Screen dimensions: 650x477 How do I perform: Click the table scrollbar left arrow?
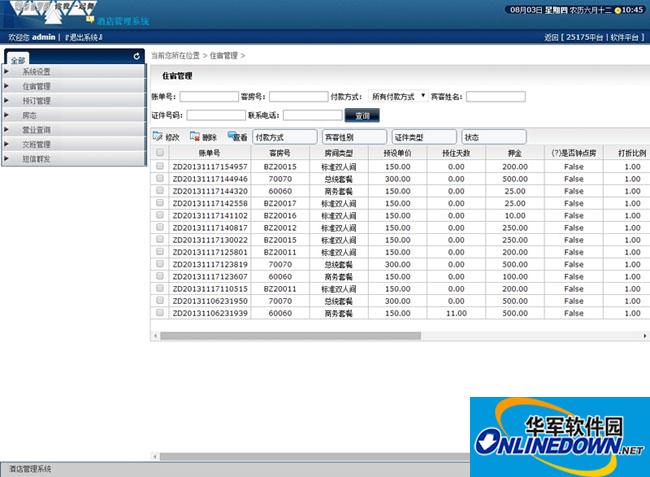tap(155, 336)
